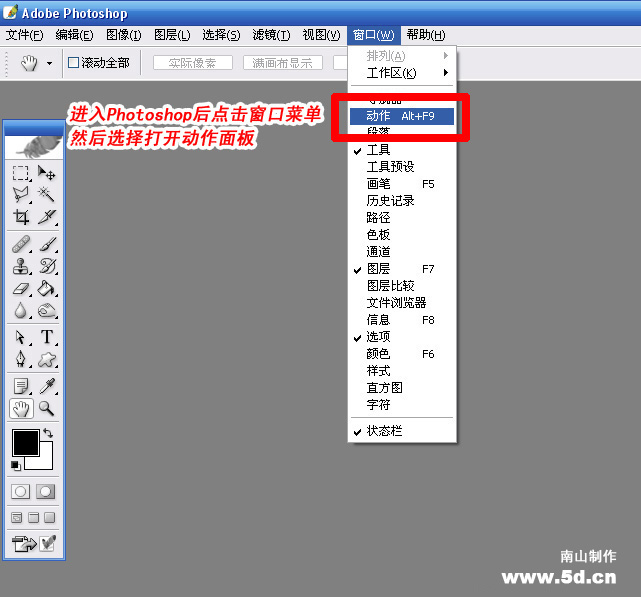Select the Polygonal Lasso tool
The image size is (641, 597).
tap(20, 195)
